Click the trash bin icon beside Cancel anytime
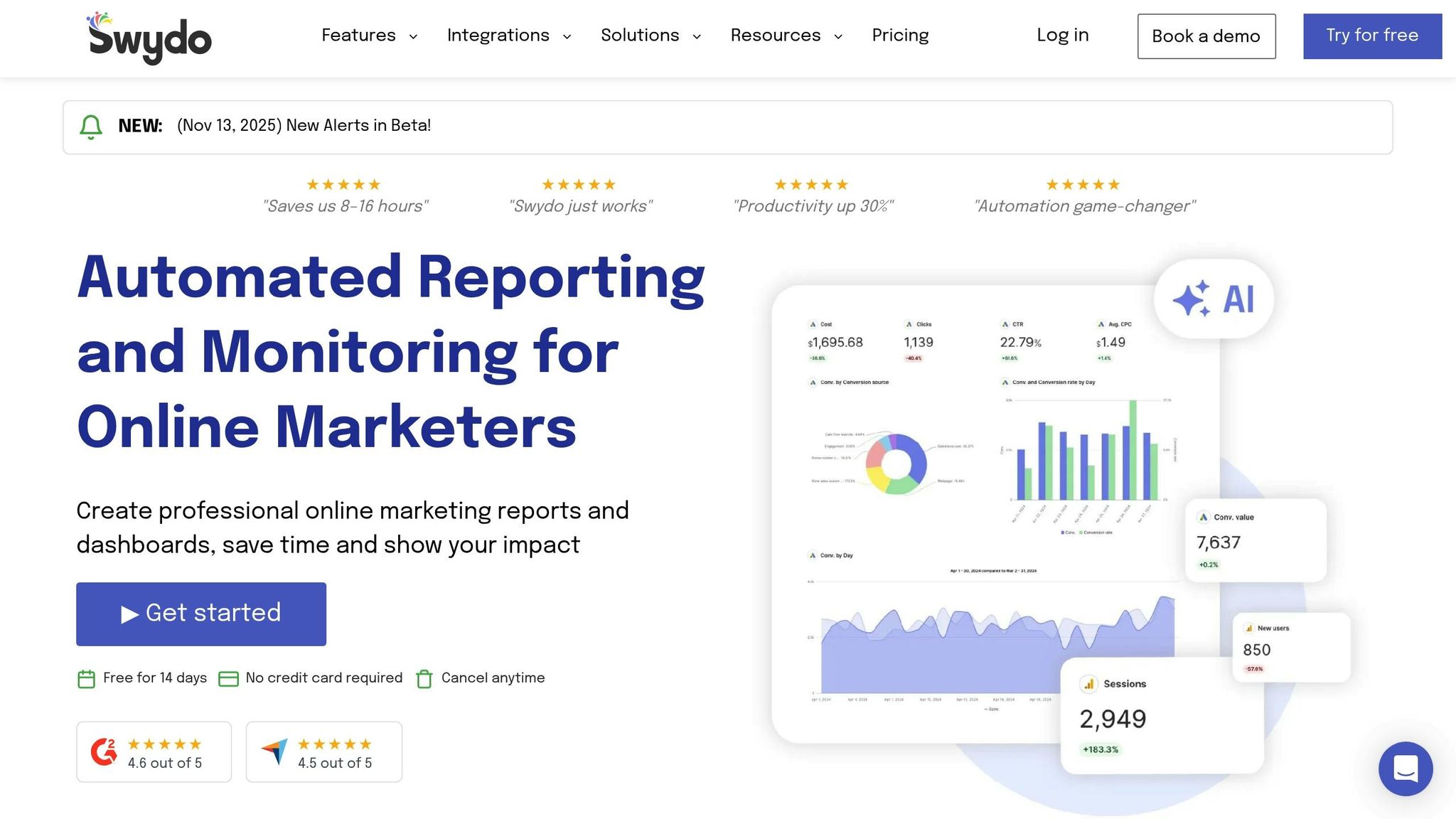This screenshot has width=1456, height=819. 424,679
